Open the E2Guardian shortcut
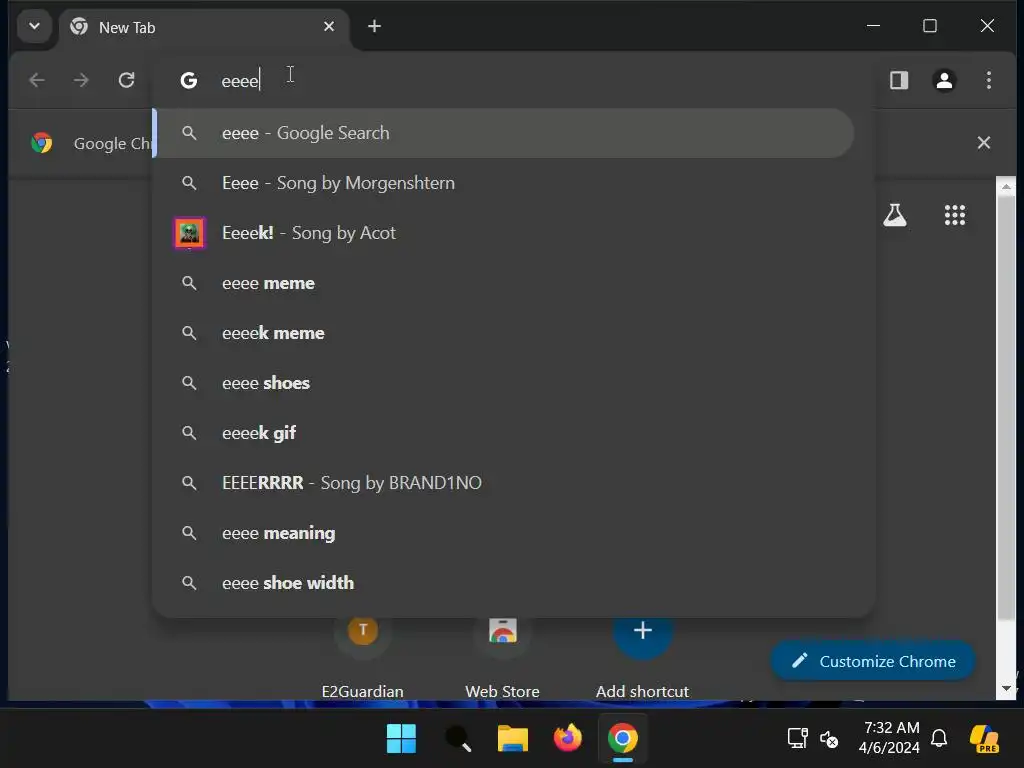Viewport: 1024px width, 768px height. [362, 658]
